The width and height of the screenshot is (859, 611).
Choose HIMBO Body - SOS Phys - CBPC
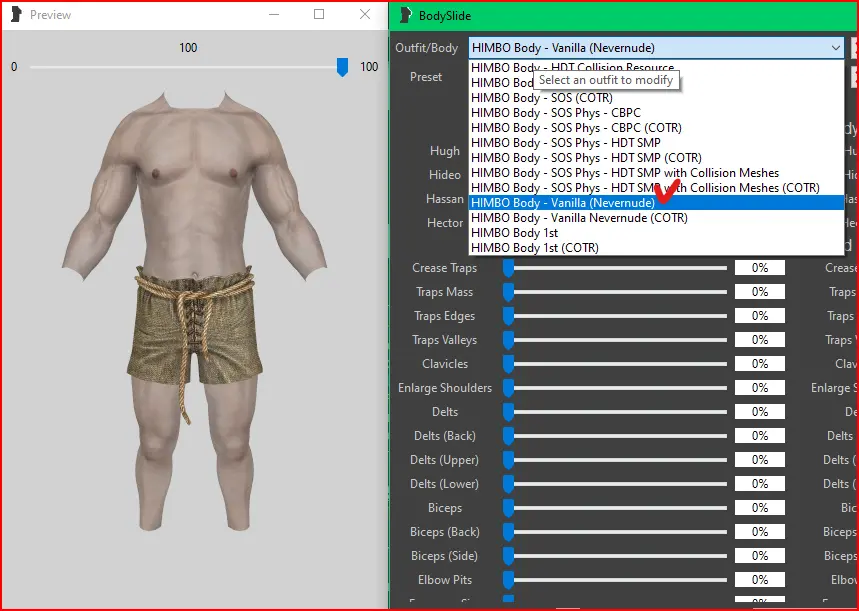[656, 112]
